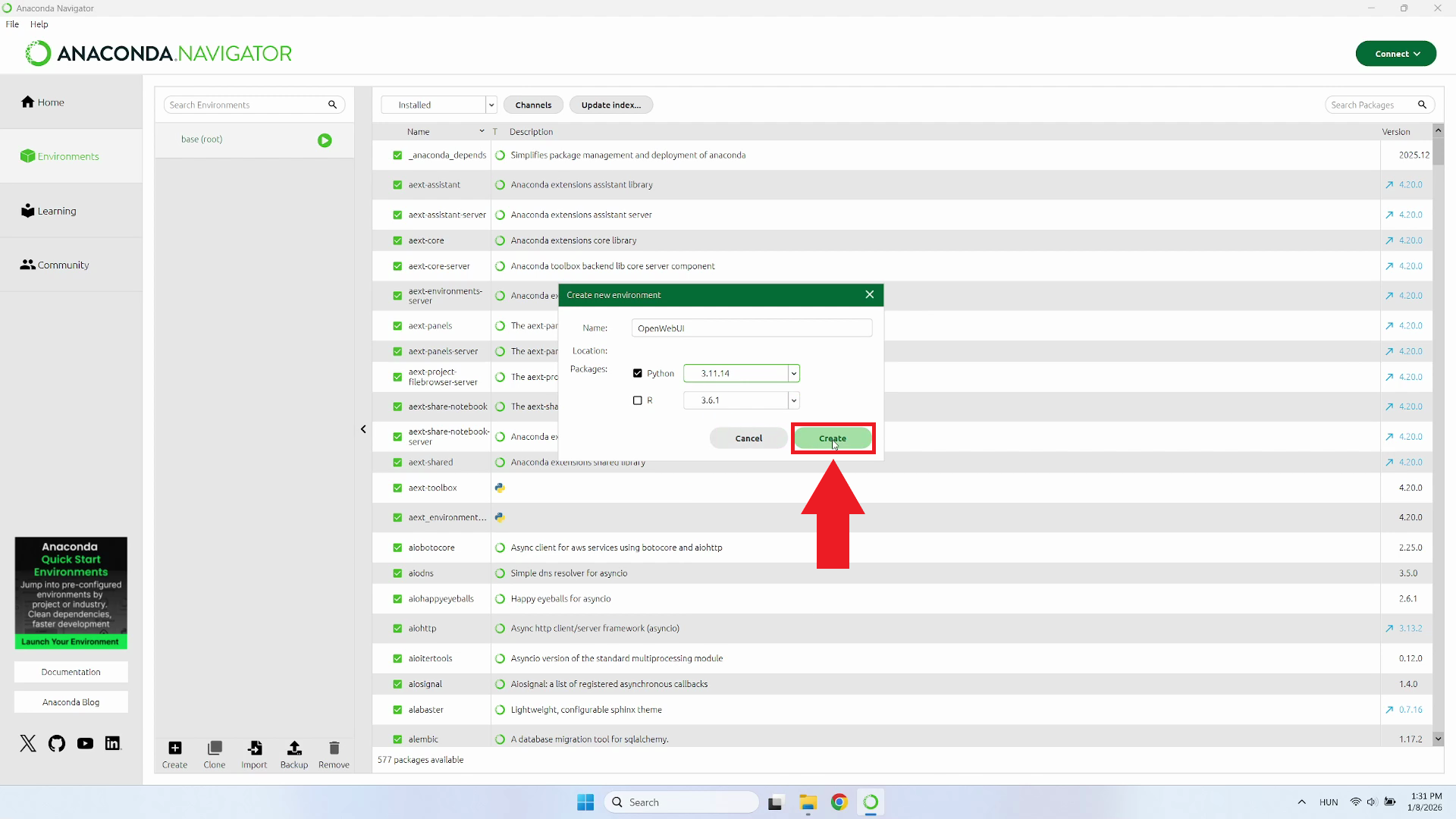Viewport: 1456px width, 819px height.
Task: Collapse environments panel with left arrow
Action: (363, 429)
